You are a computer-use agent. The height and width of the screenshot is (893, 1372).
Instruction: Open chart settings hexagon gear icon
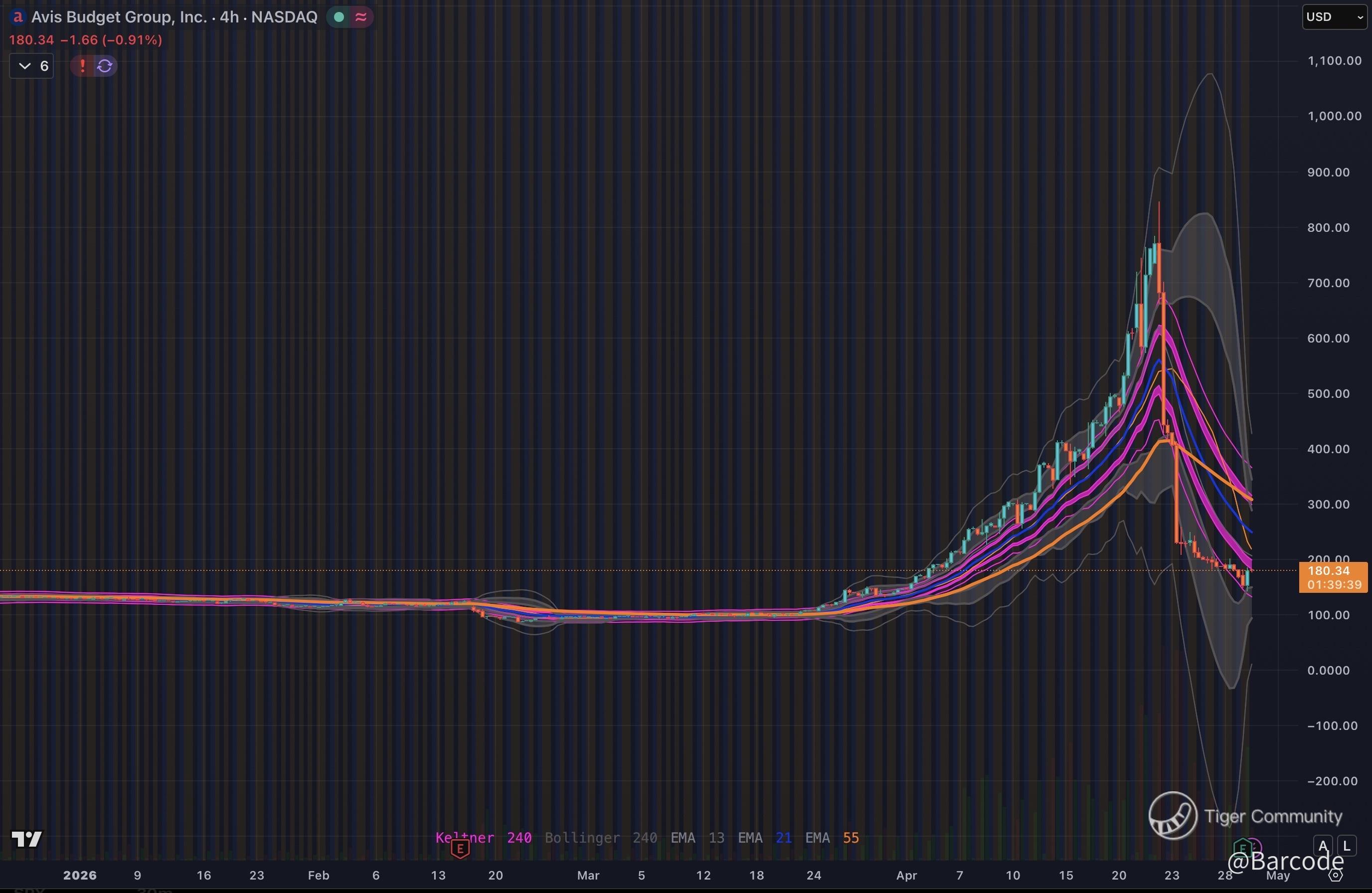[x=1335, y=875]
